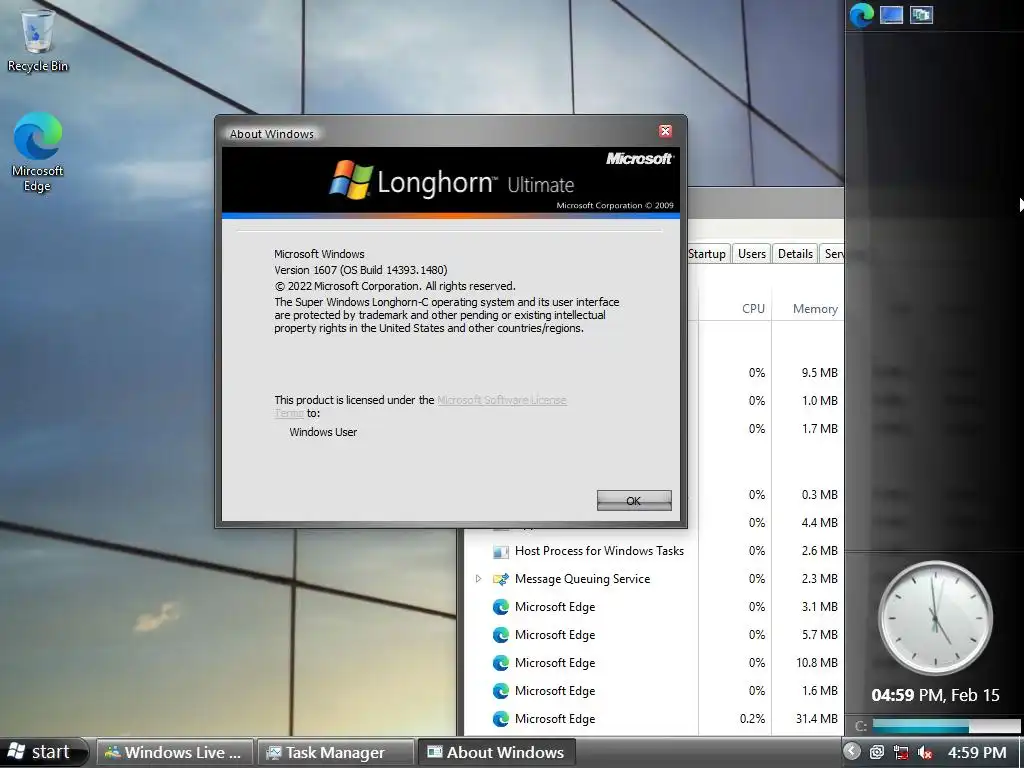Click the Edge icon in the 1.6 MB row
Viewport: 1024px width, 768px height.
501,691
